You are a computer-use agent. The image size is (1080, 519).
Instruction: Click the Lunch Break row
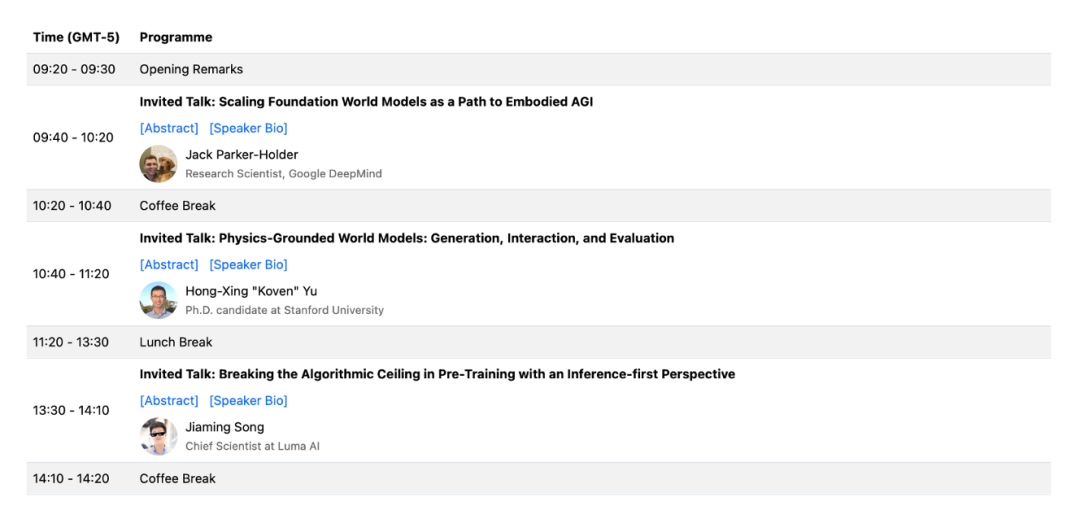point(176,342)
